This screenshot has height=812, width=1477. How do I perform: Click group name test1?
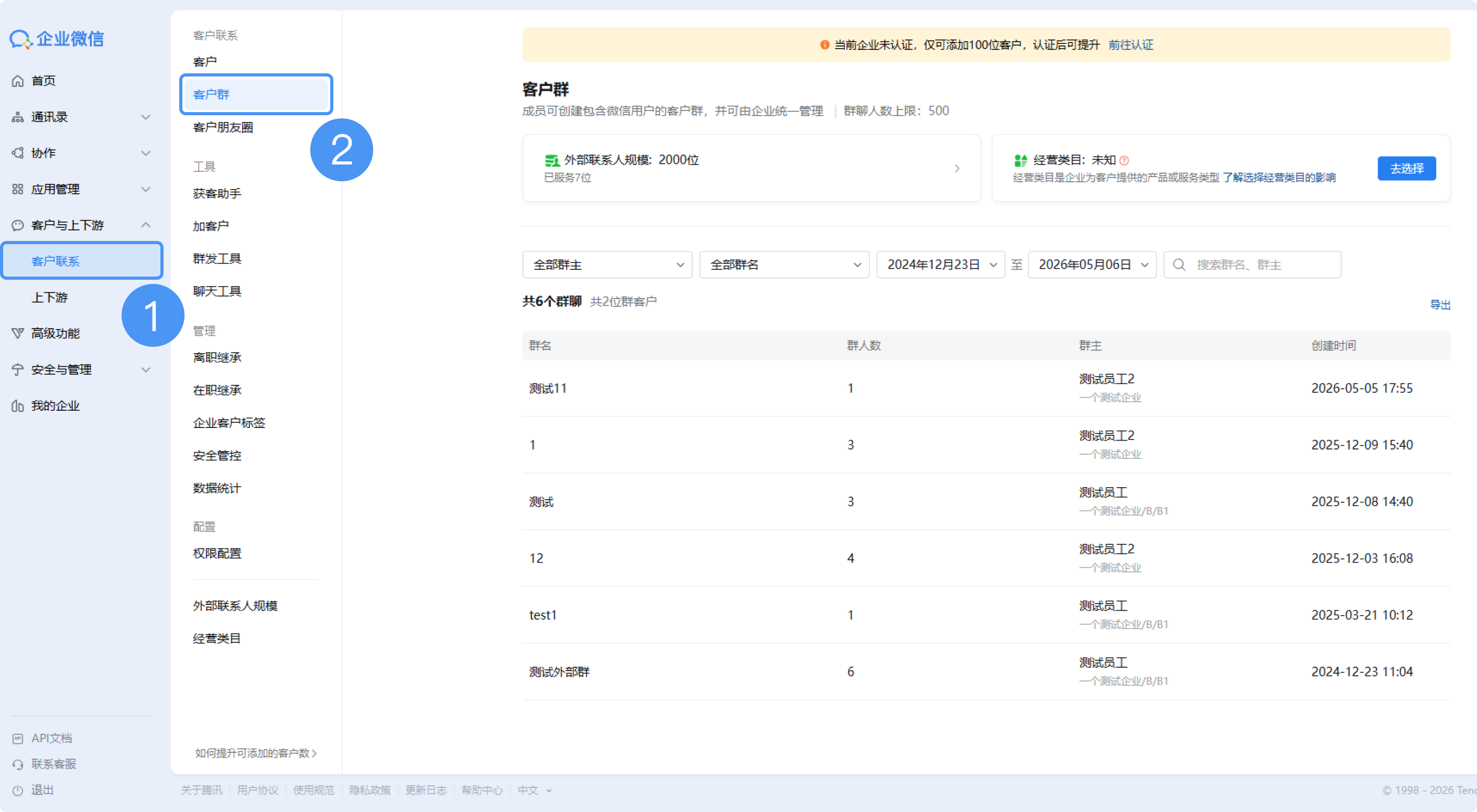click(542, 615)
